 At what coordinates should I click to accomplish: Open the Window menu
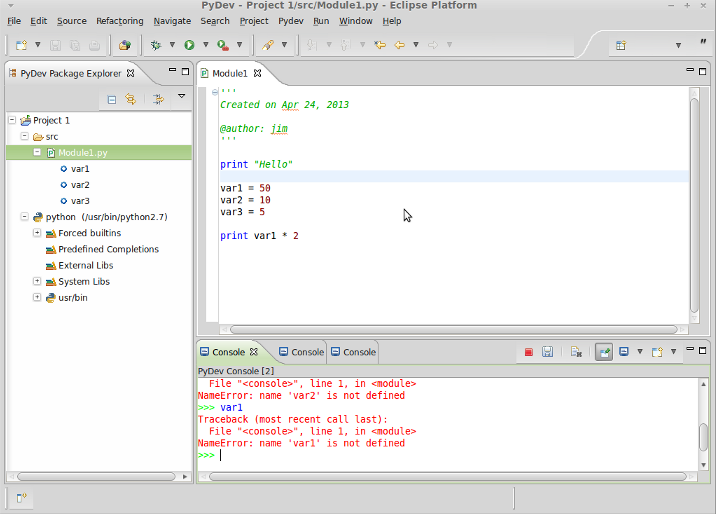tap(356, 21)
